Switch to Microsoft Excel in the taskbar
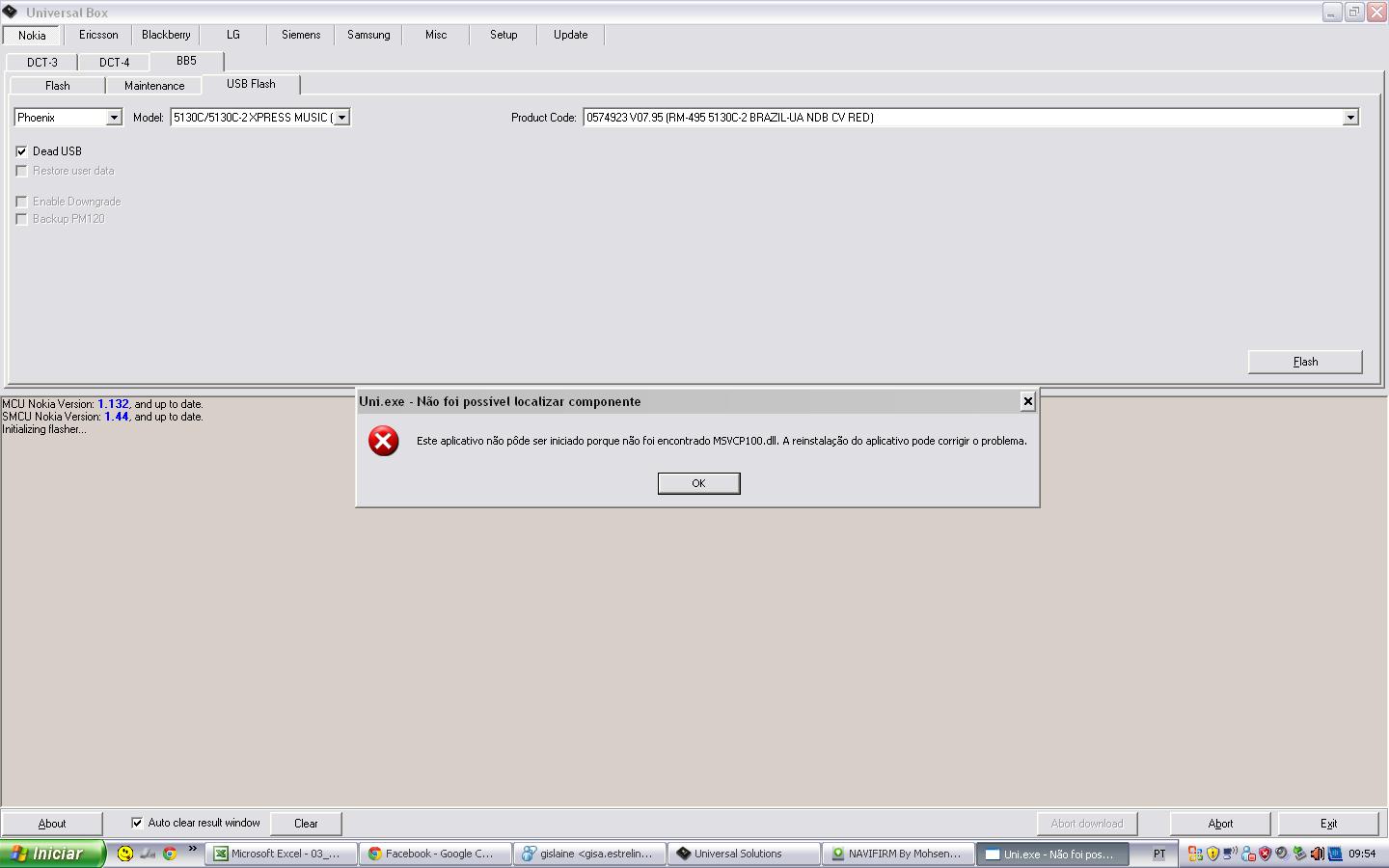The image size is (1389, 868). click(x=280, y=854)
